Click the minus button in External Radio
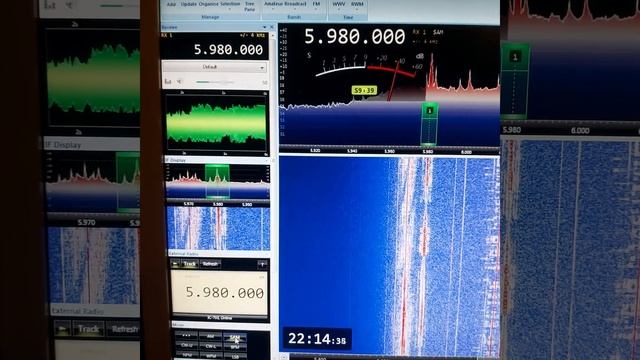The image size is (640, 360). point(175,264)
